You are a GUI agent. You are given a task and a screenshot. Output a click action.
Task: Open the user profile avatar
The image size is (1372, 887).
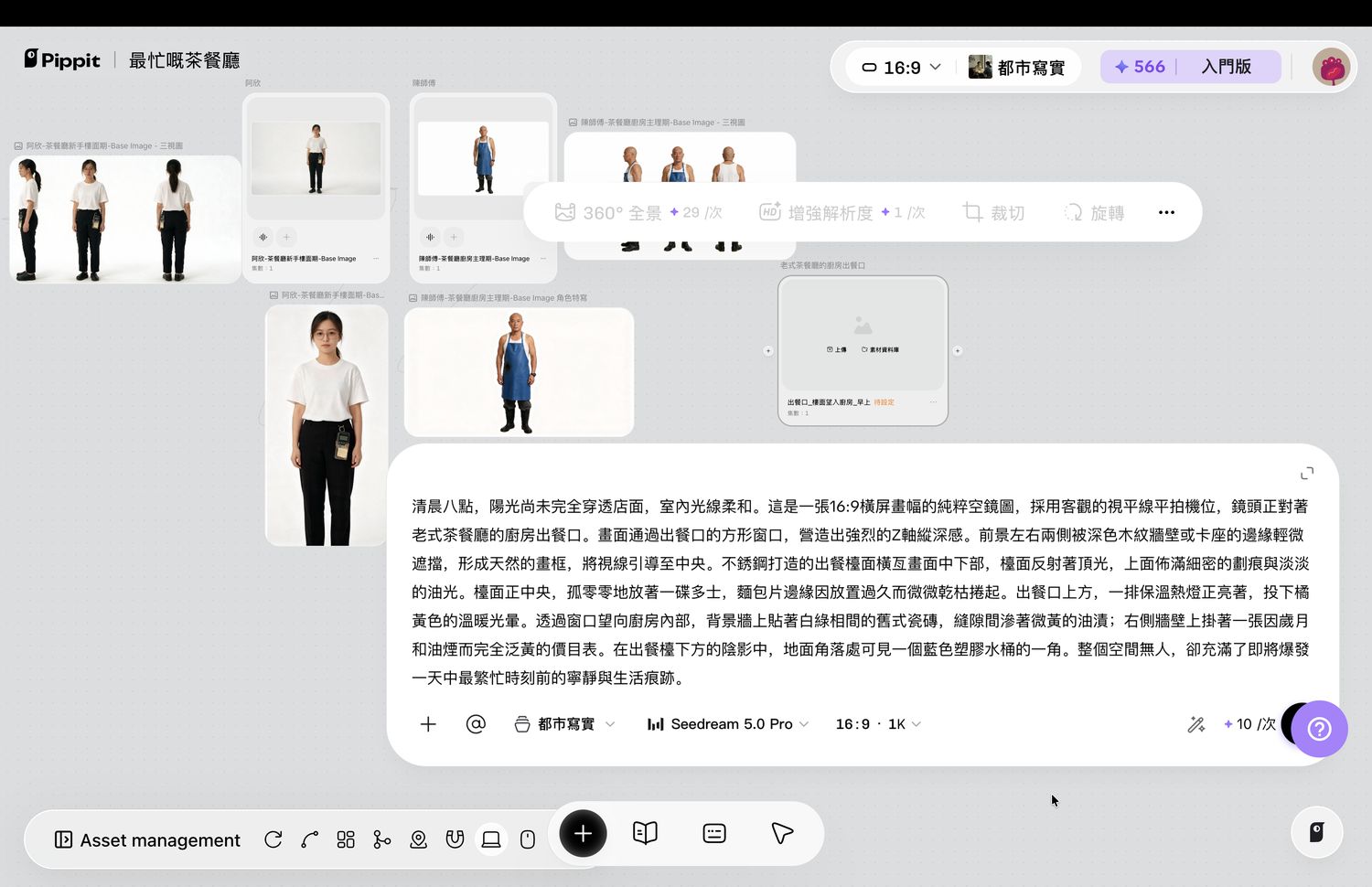click(x=1331, y=68)
